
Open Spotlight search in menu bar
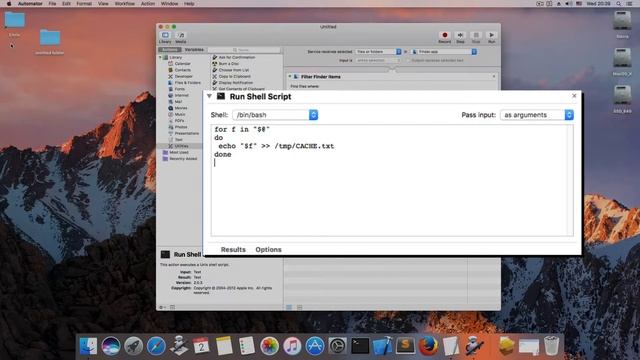(619, 4)
